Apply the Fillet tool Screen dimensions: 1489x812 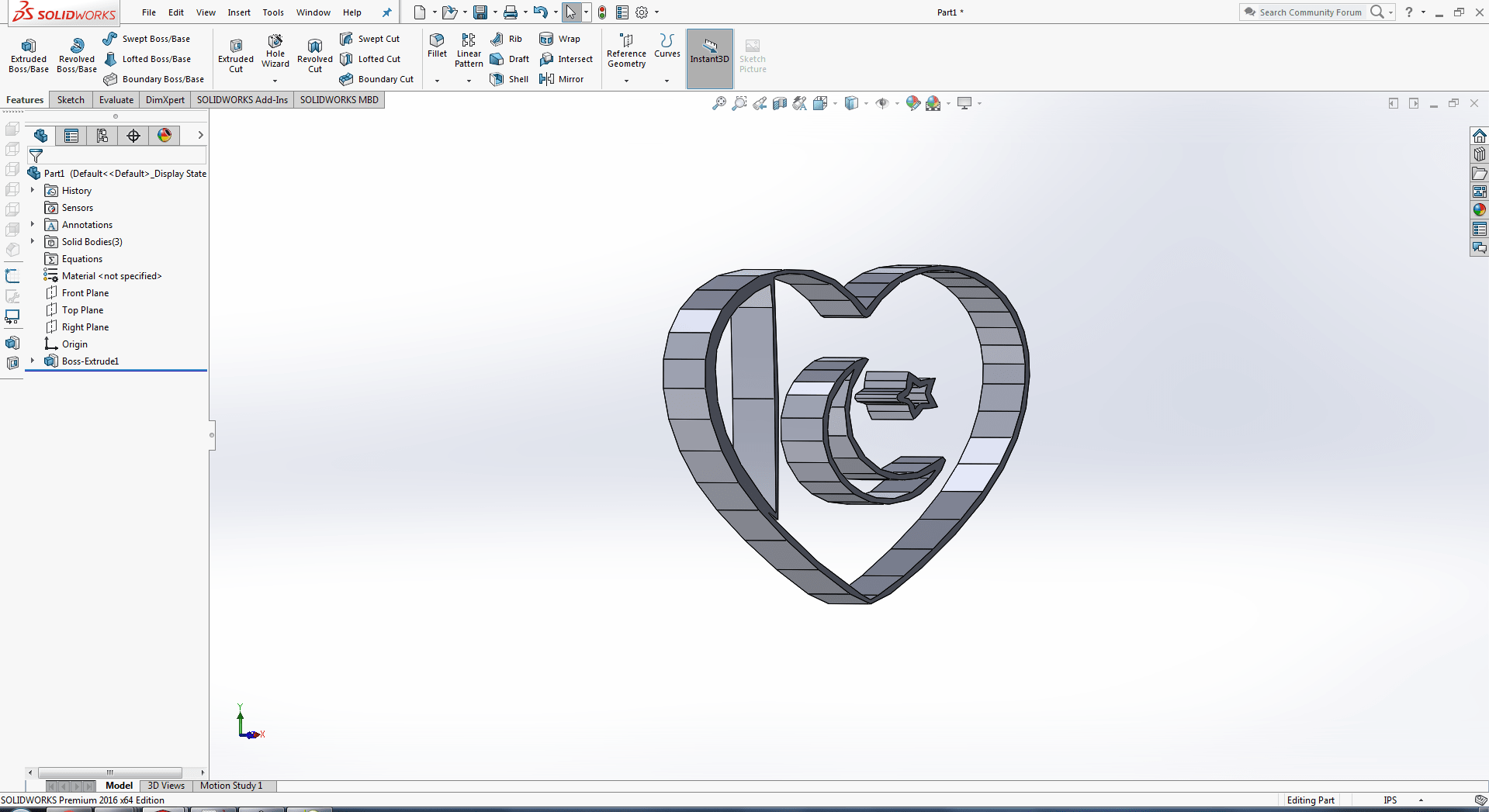pyautogui.click(x=437, y=46)
